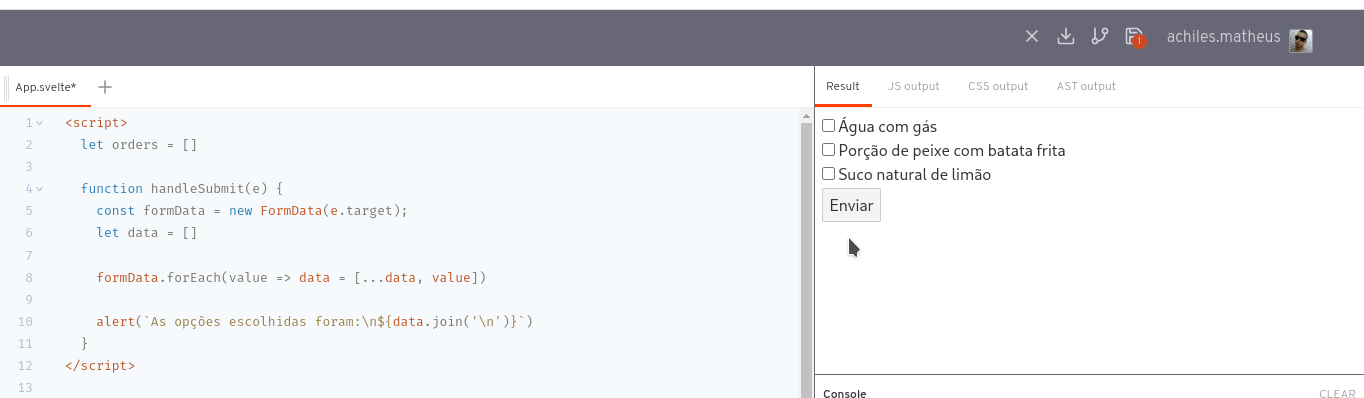Tick the Água com gás checkbox
The height and width of the screenshot is (398, 1364).
pyautogui.click(x=828, y=126)
